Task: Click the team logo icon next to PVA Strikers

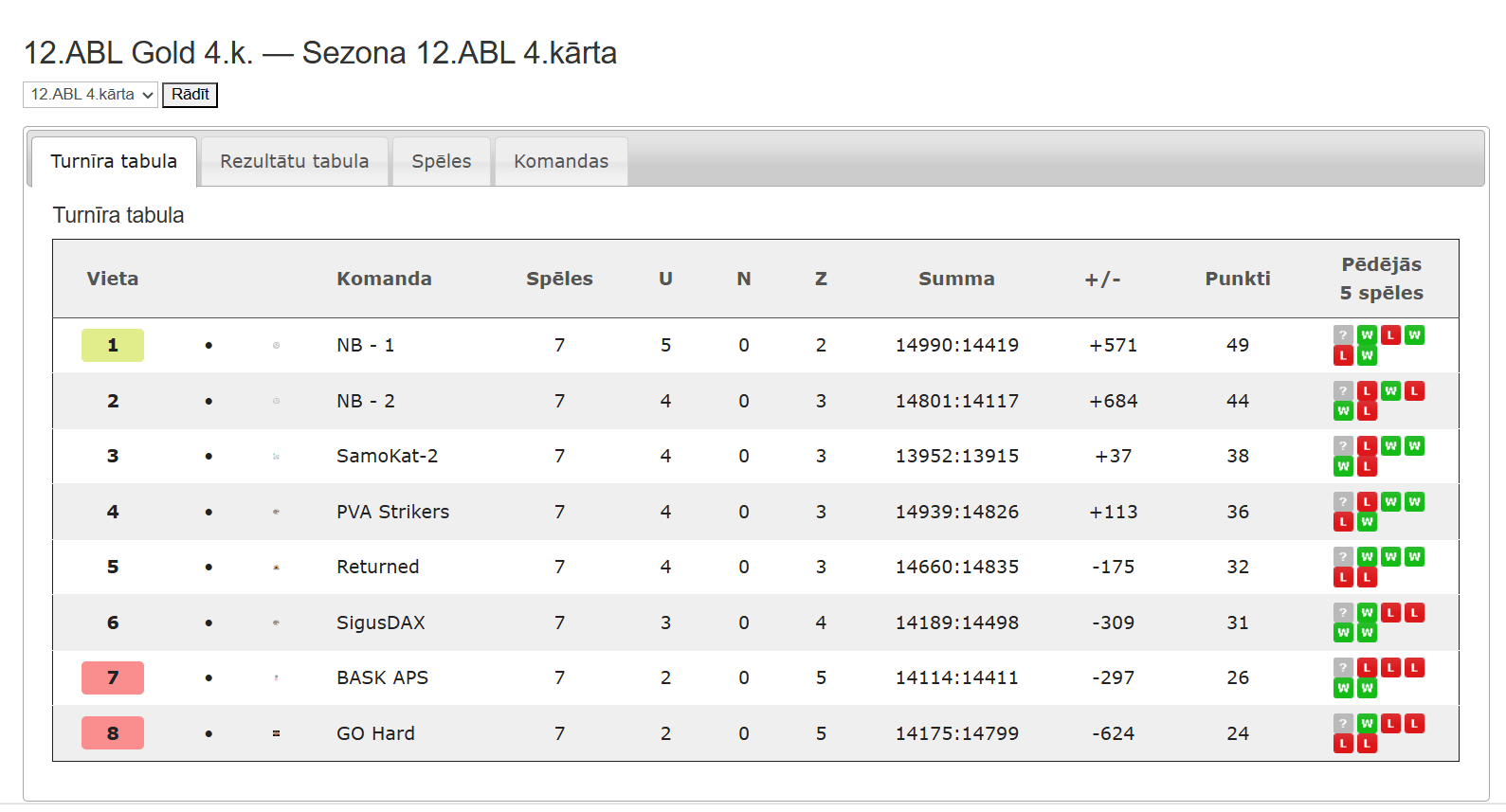Action: click(276, 512)
